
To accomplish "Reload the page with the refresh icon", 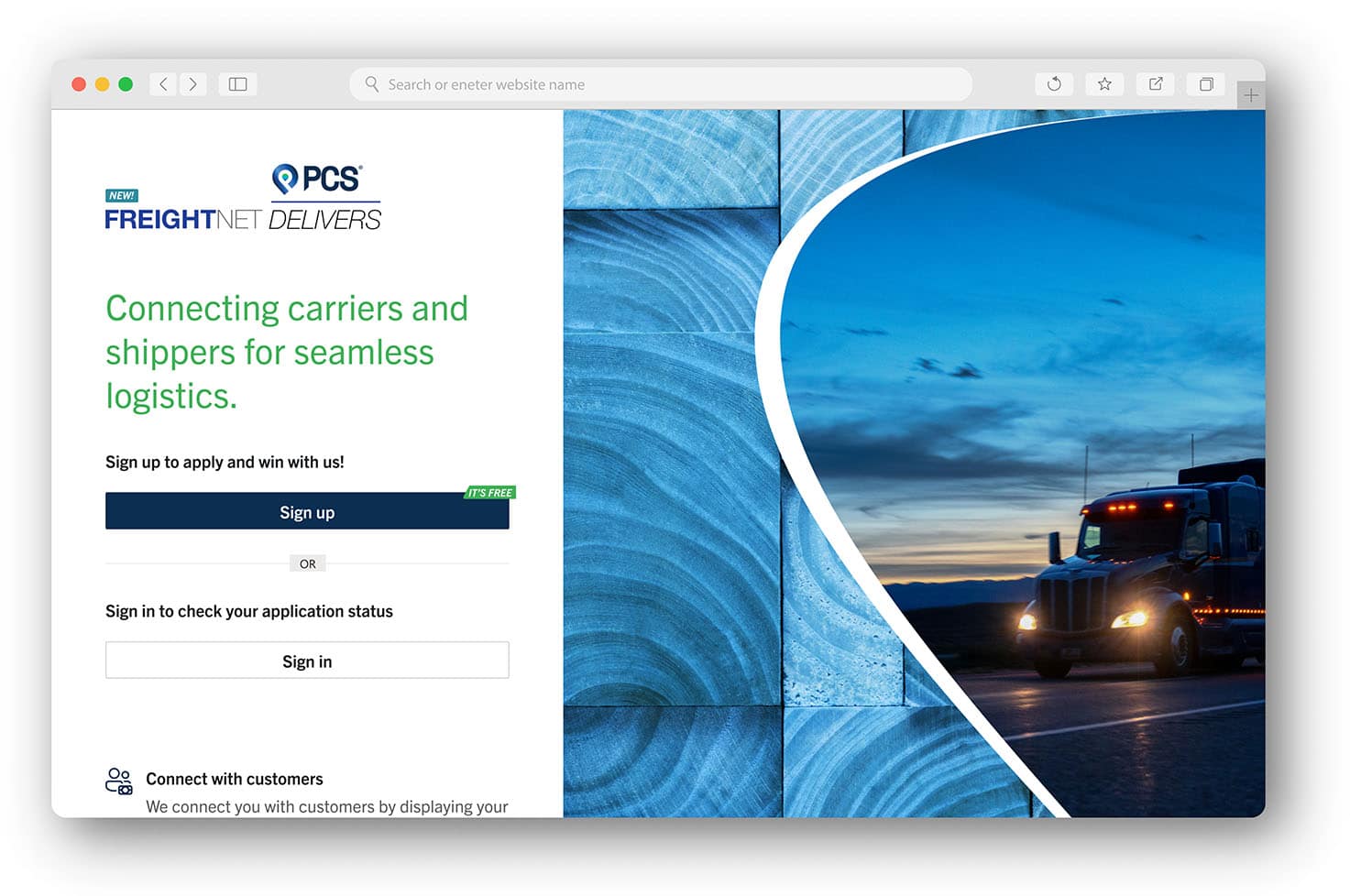I will coord(1054,84).
